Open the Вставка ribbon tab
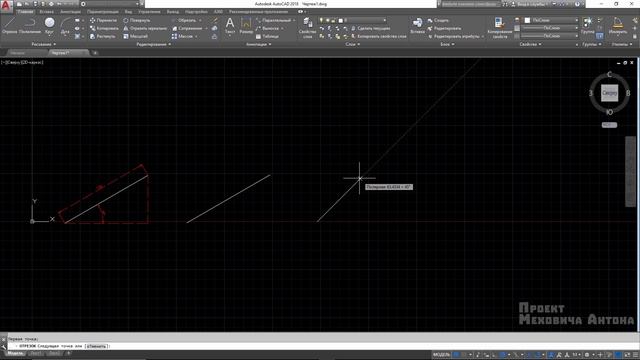The height and width of the screenshot is (360, 640). click(47, 12)
